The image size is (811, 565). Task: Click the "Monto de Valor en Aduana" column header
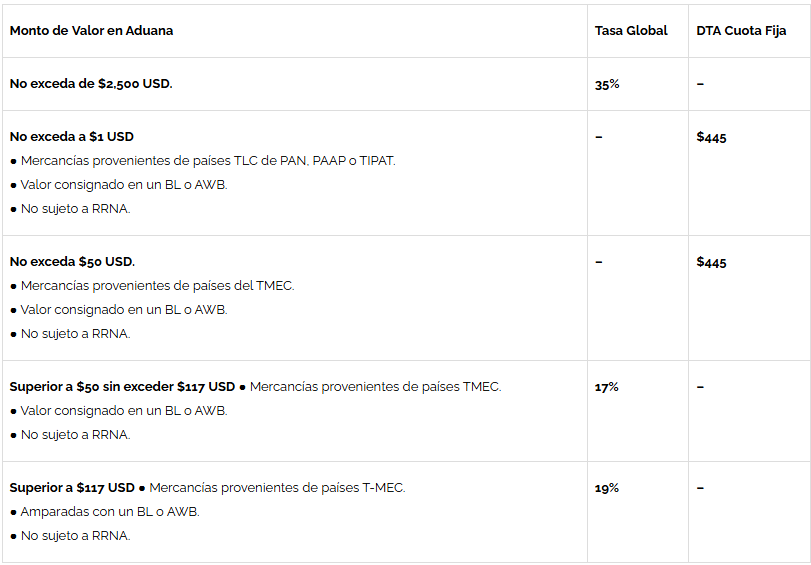(91, 31)
